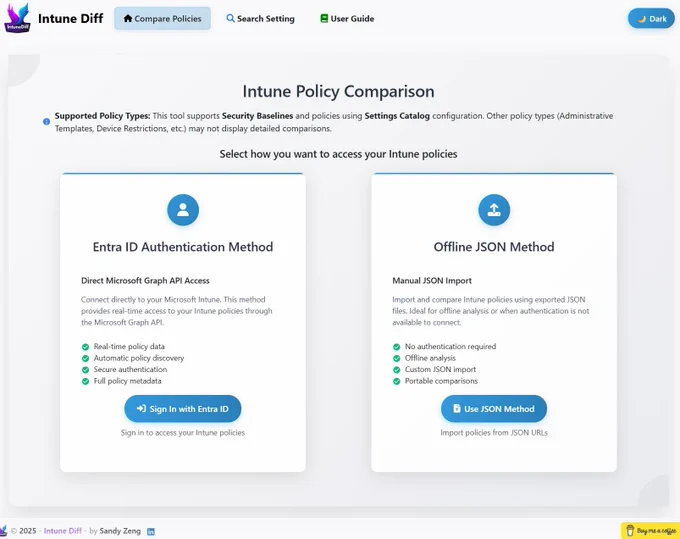Click the checkmark next to Secure authentication
680x539 pixels.
pyautogui.click(x=85, y=369)
